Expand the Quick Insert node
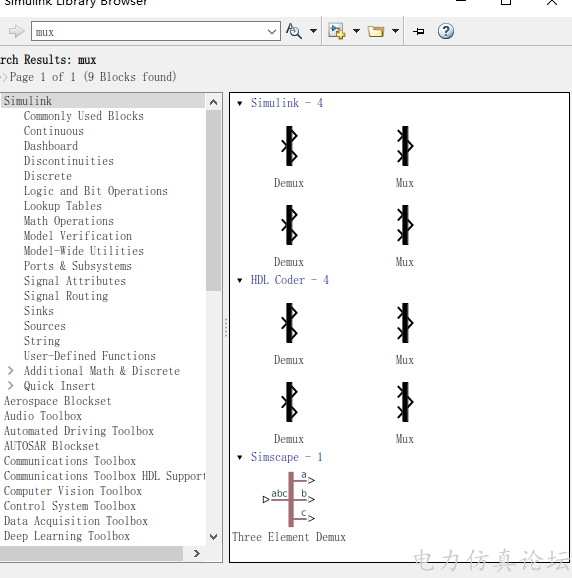The image size is (572, 578). [11, 386]
